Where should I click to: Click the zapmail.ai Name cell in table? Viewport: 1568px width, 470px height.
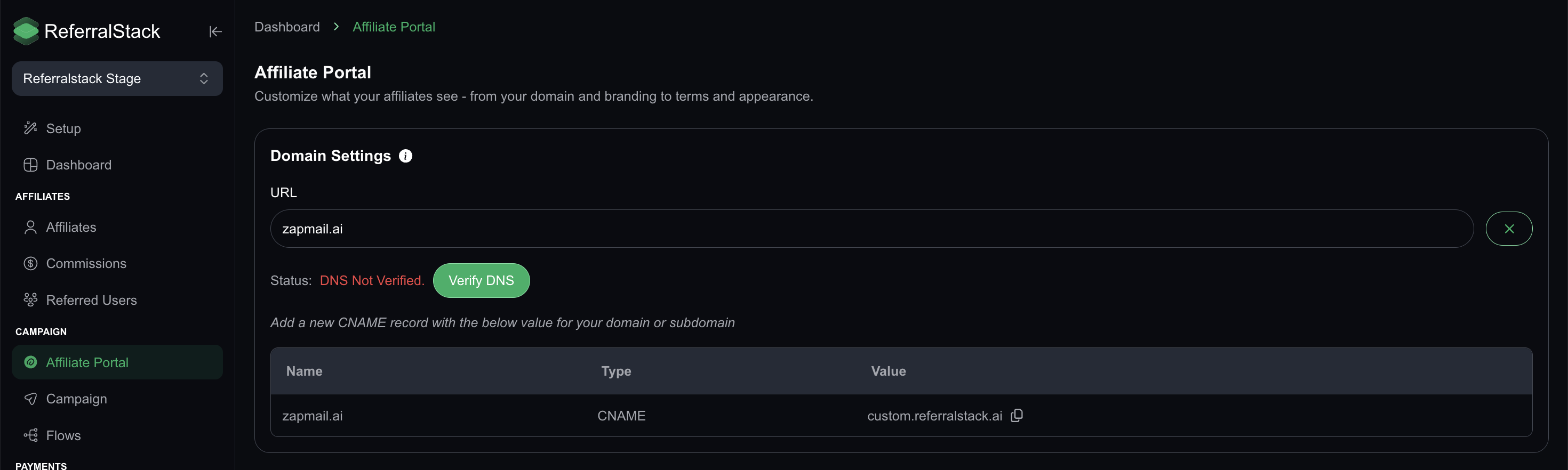[312, 416]
